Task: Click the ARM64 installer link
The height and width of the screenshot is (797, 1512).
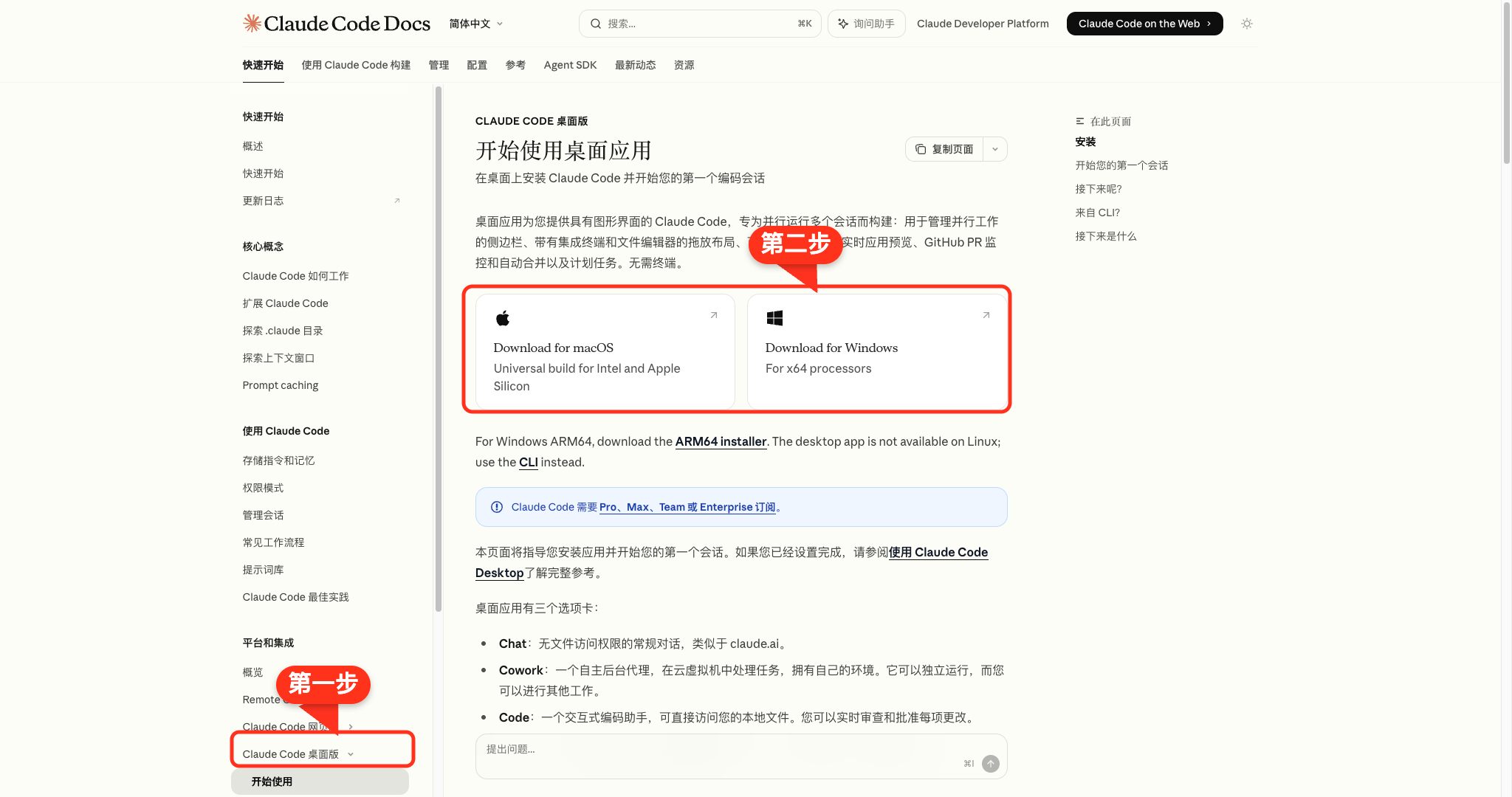Action: pyautogui.click(x=721, y=441)
